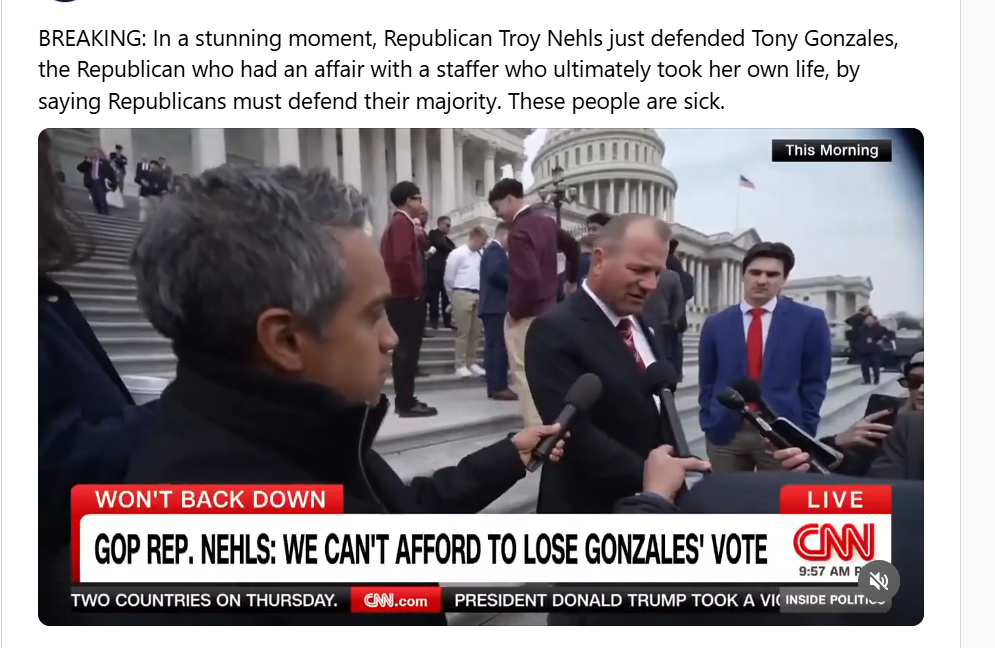995x648 pixels.
Task: Click the Nehls headline in the chyron
Action: click(430, 549)
